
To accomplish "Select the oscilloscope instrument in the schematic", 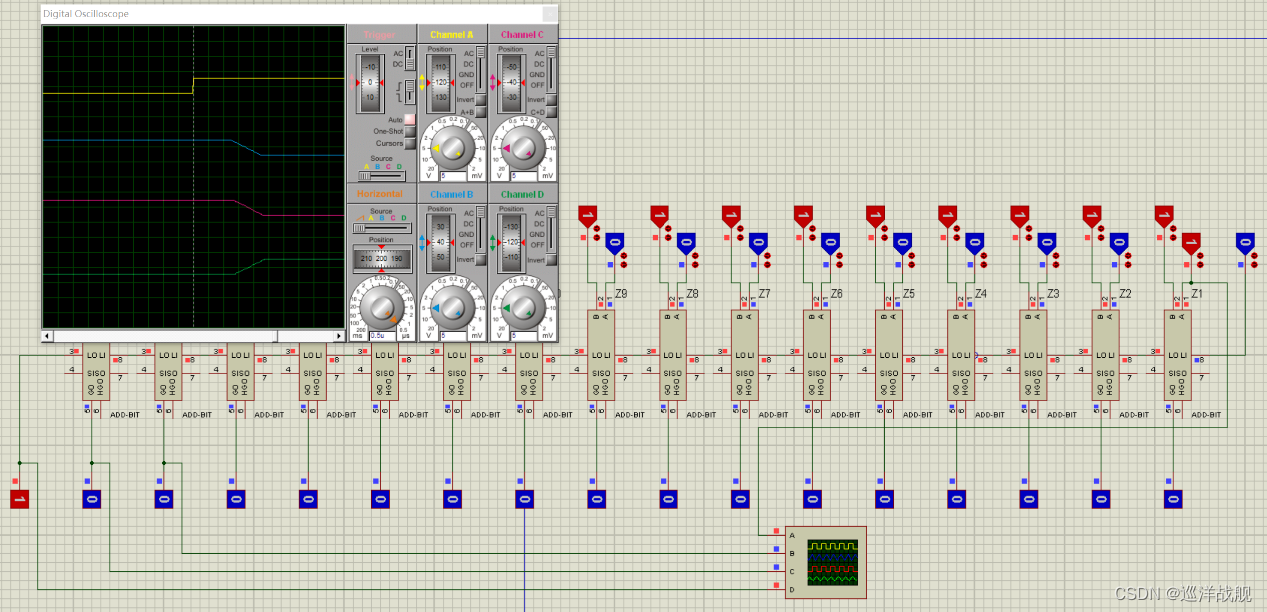I will (825, 562).
